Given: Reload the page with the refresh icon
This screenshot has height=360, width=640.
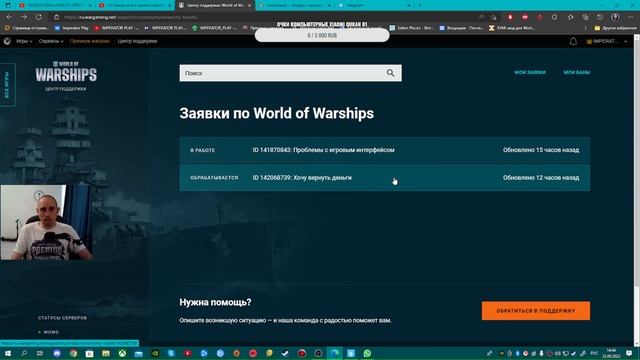Looking at the screenshot, I should pos(38,17).
